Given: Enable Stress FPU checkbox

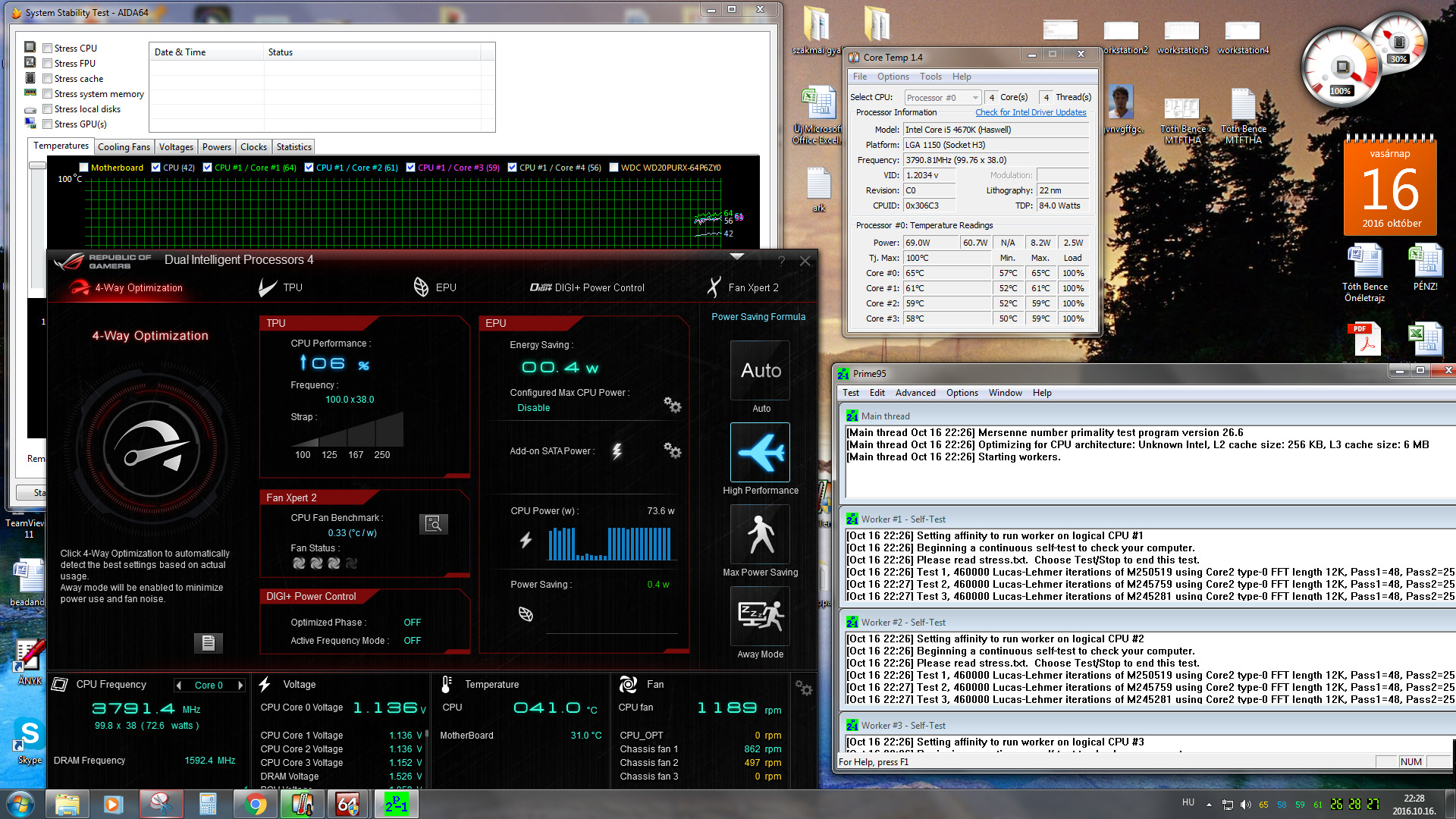Looking at the screenshot, I should pyautogui.click(x=48, y=64).
